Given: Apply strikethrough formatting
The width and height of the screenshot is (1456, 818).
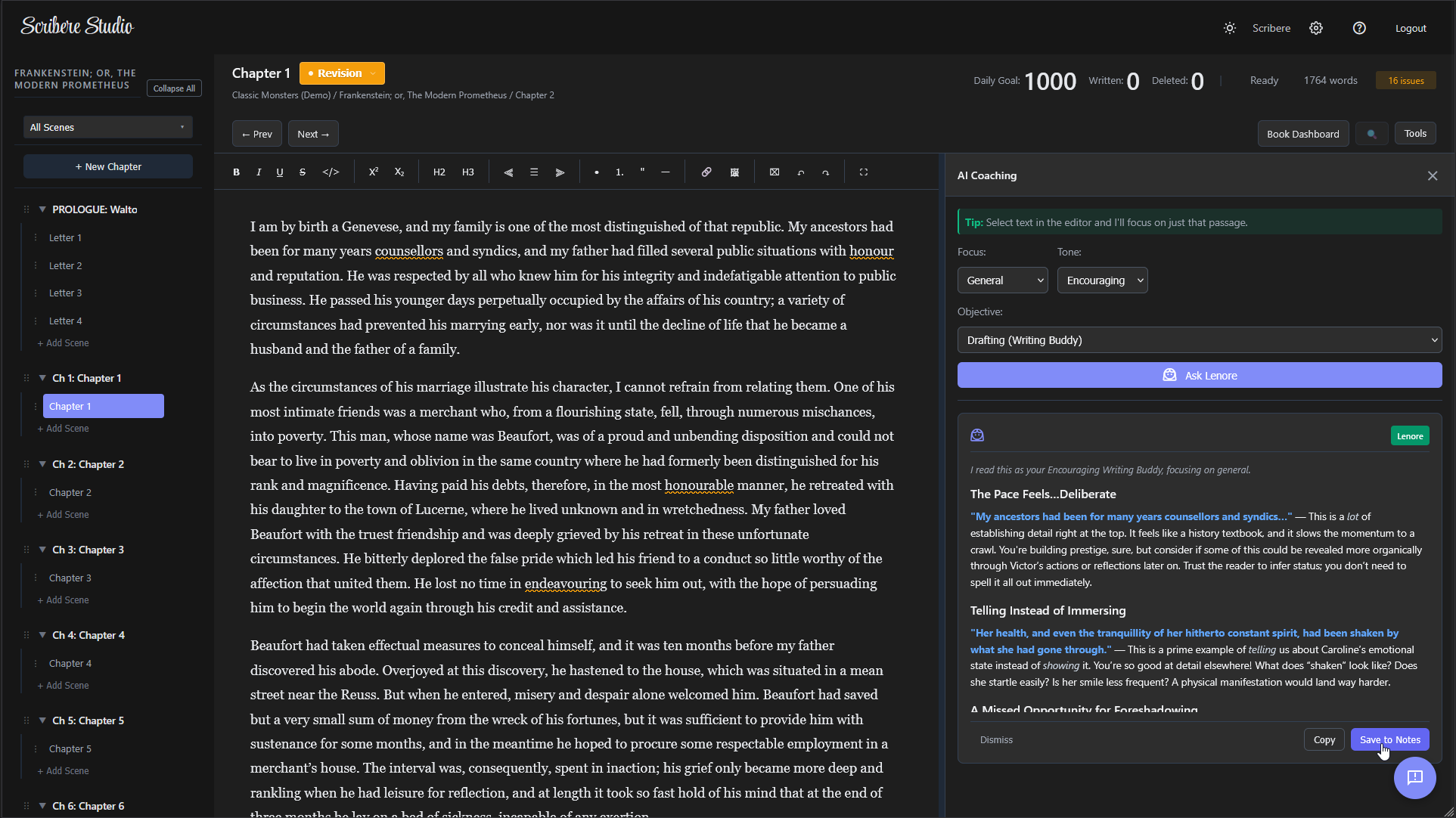Looking at the screenshot, I should click(303, 172).
